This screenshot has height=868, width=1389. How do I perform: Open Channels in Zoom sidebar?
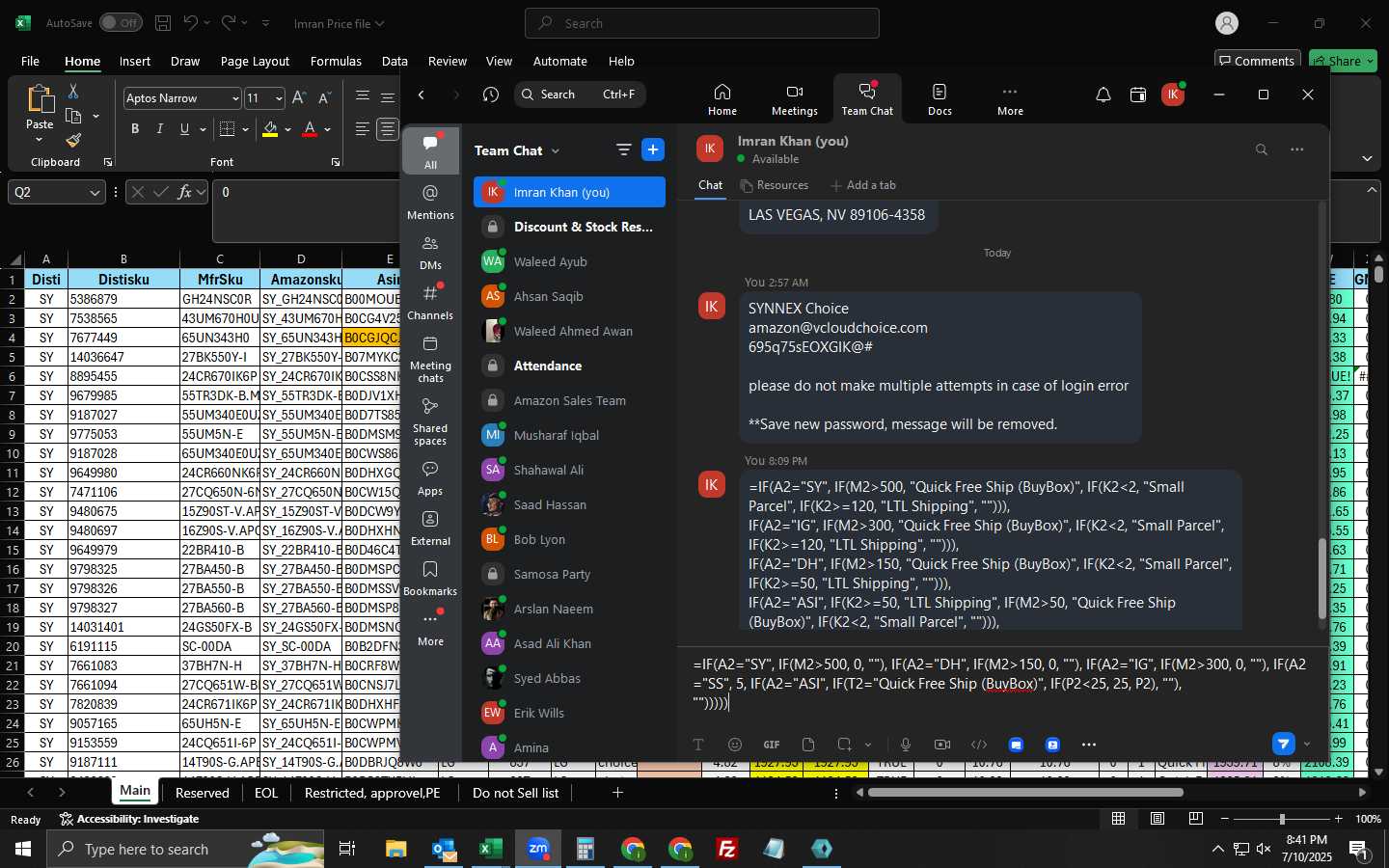pyautogui.click(x=430, y=303)
